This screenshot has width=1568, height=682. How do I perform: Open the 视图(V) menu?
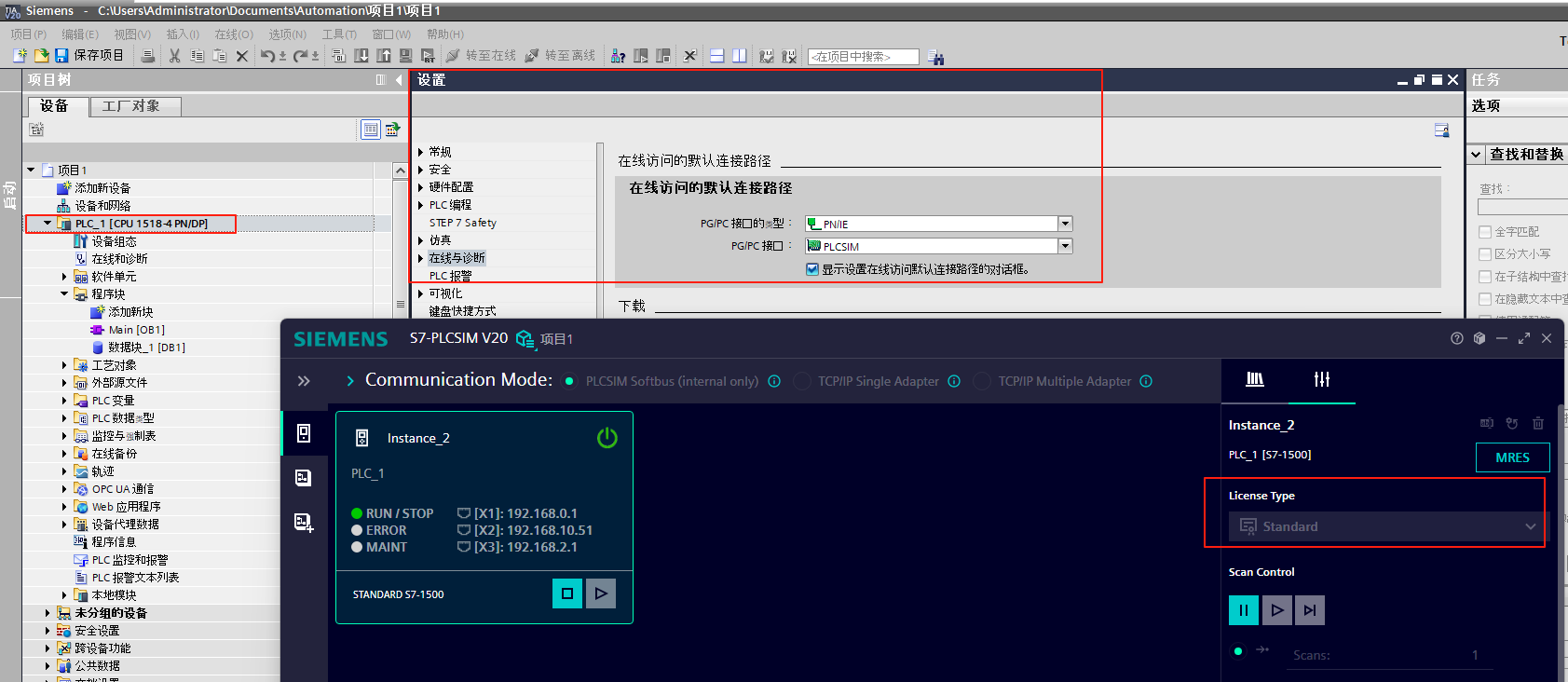132,34
